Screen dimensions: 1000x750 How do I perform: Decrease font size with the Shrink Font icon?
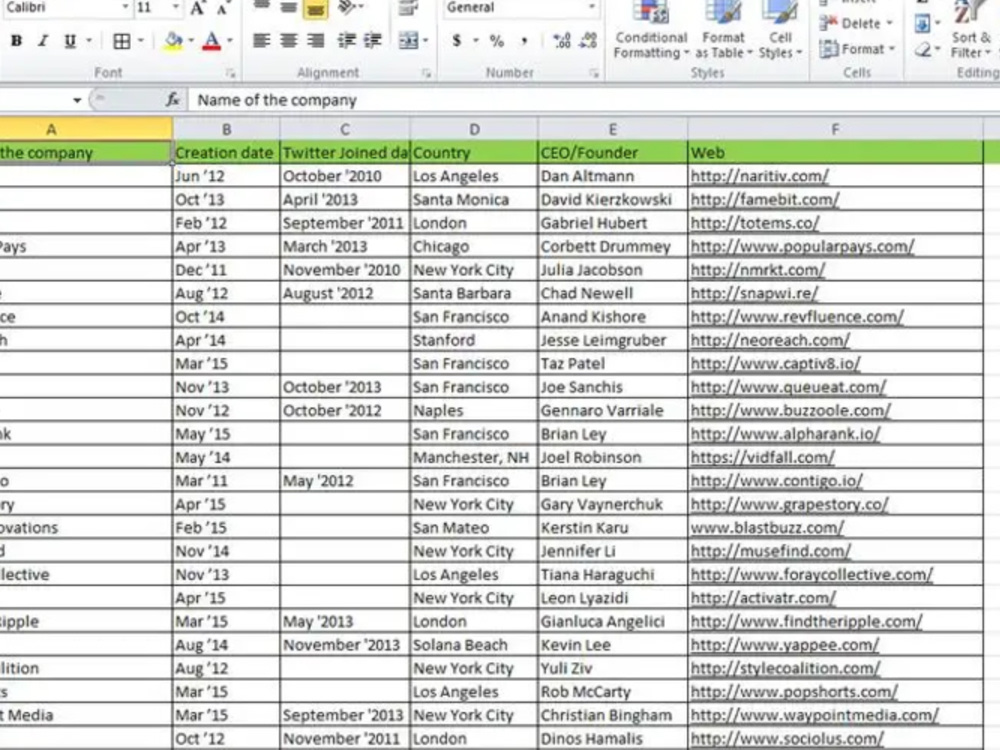point(222,8)
